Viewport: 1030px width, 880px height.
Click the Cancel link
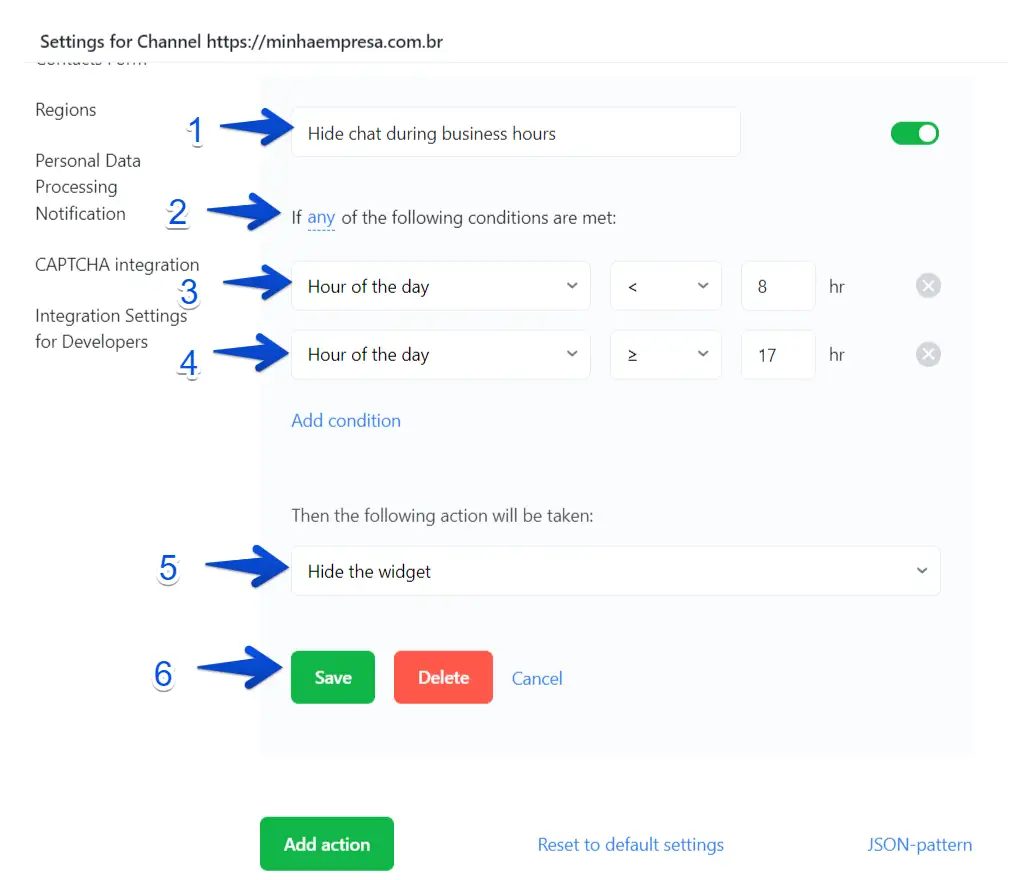[x=537, y=679]
